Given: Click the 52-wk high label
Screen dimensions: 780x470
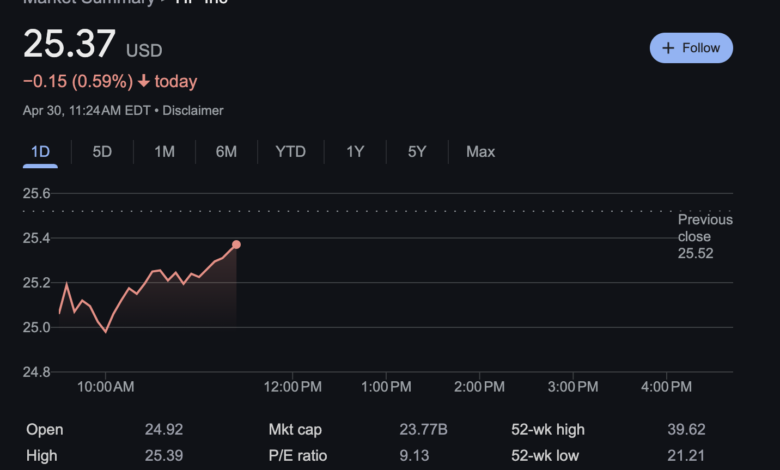Looking at the screenshot, I should coord(548,429).
